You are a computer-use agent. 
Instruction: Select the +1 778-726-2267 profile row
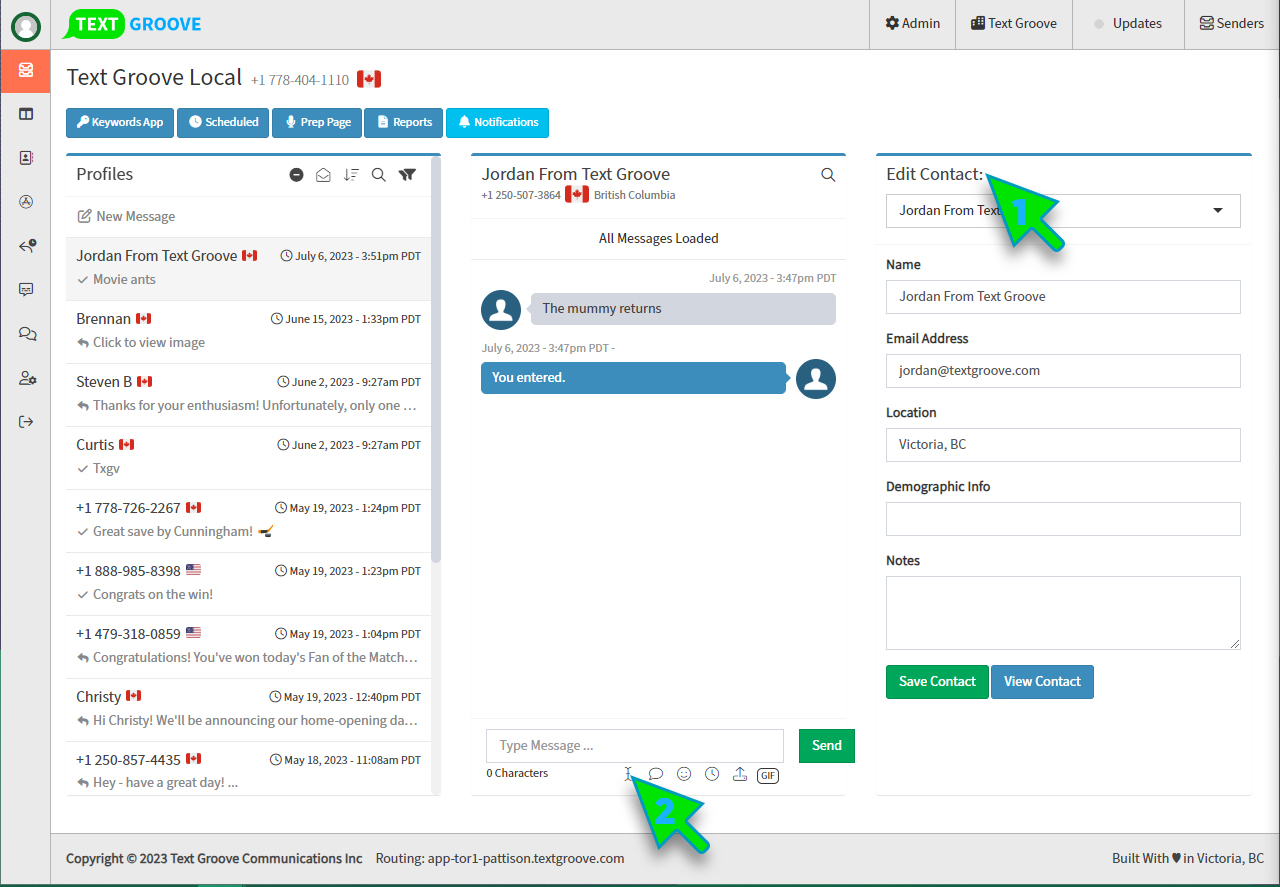tap(248, 520)
